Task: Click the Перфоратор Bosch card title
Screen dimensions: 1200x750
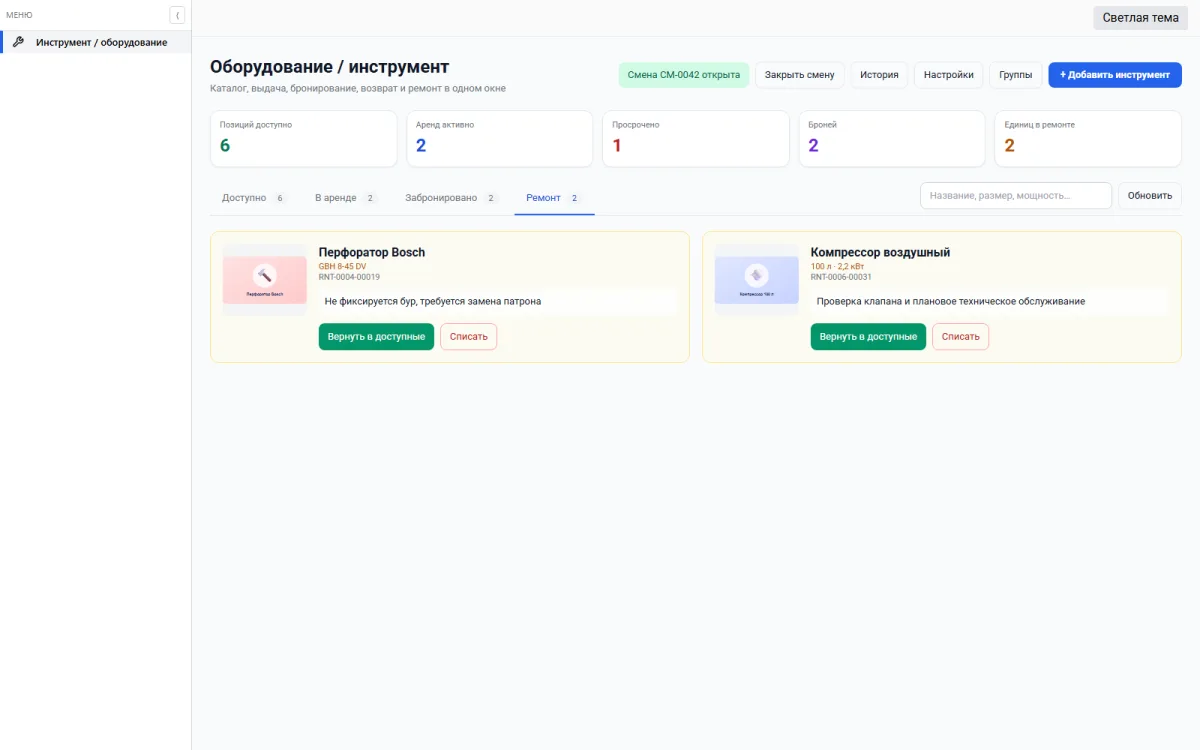Action: tap(372, 252)
